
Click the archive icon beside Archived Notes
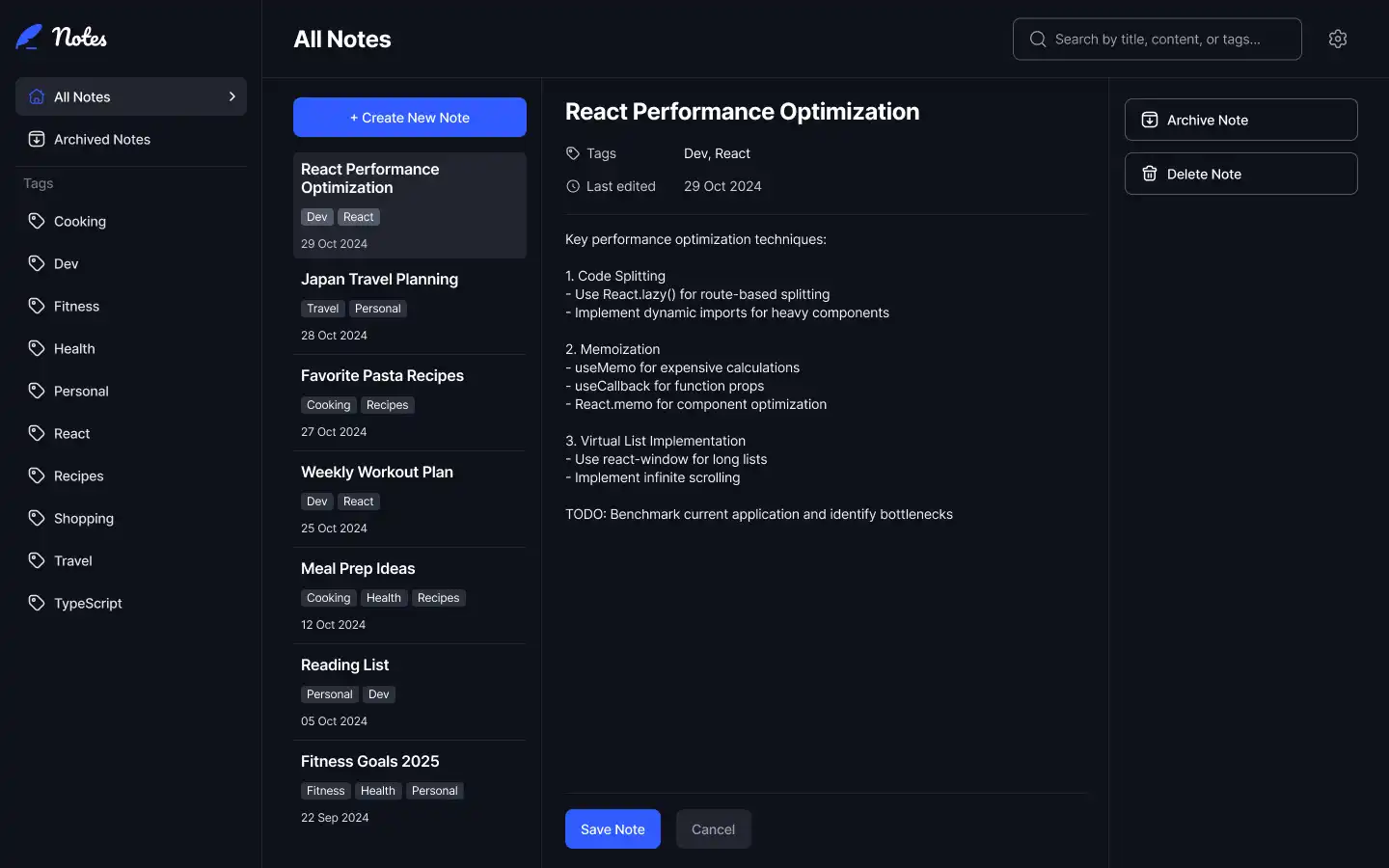click(37, 139)
